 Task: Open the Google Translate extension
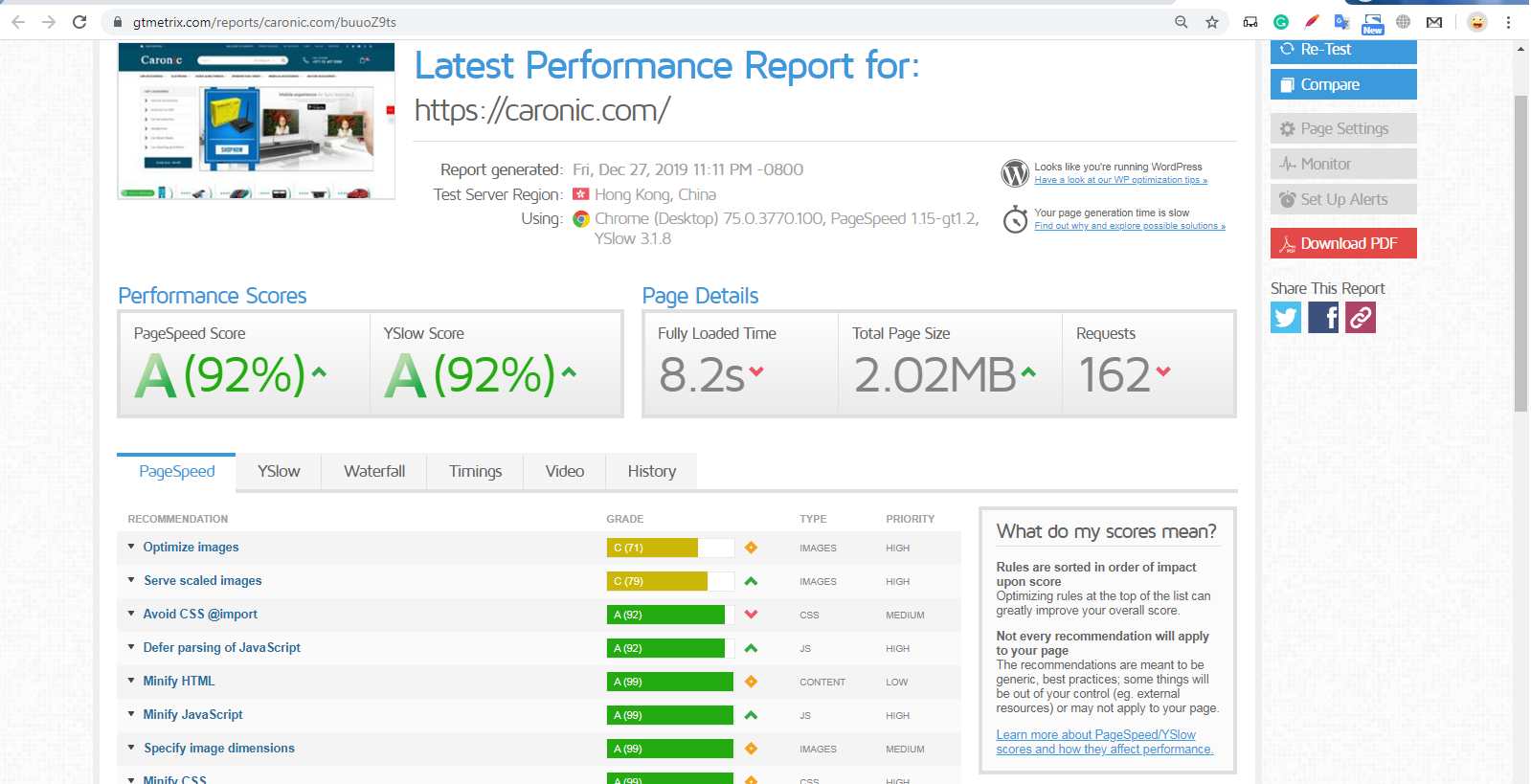pyautogui.click(x=1342, y=22)
